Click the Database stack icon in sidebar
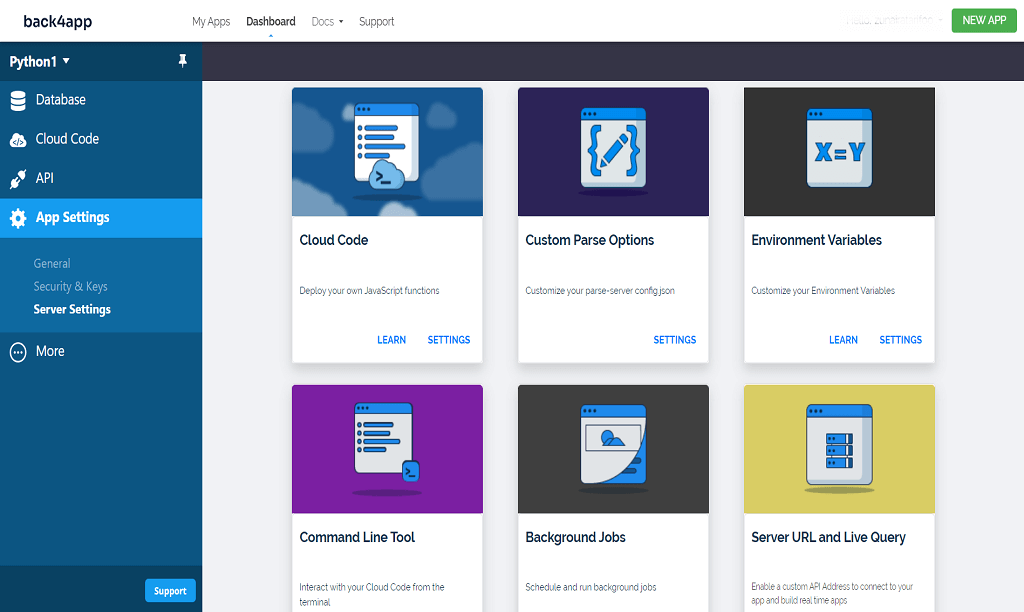 pyautogui.click(x=18, y=100)
